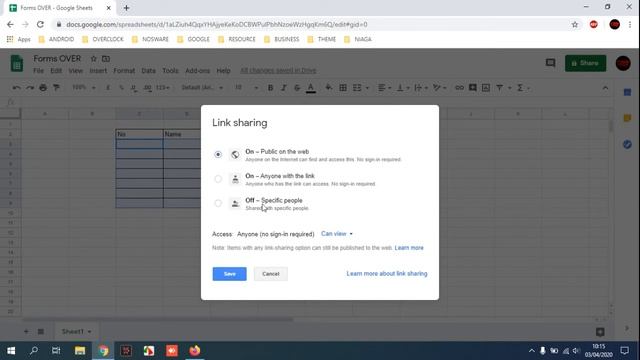The image size is (640, 360).
Task: Click the Create filter icon
Action: click(500, 88)
